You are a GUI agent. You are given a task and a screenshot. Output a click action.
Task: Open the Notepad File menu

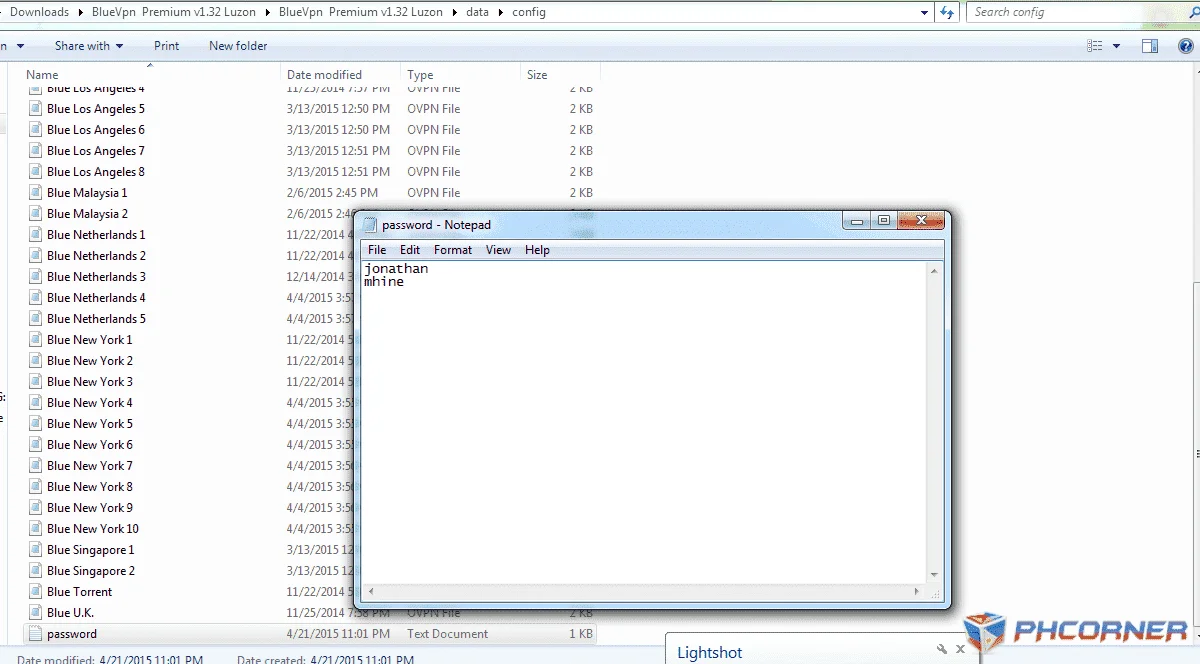pyautogui.click(x=377, y=250)
